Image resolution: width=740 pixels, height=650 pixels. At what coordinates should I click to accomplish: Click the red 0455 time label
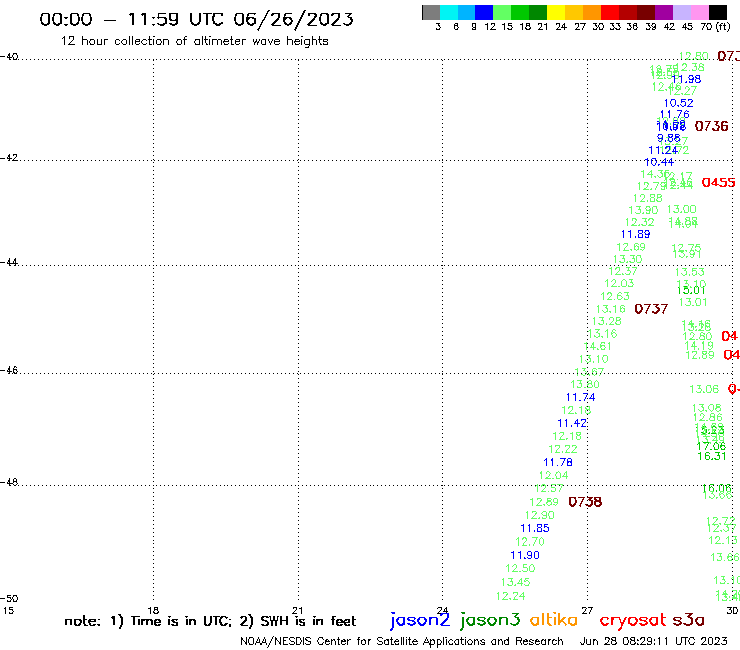point(718,182)
